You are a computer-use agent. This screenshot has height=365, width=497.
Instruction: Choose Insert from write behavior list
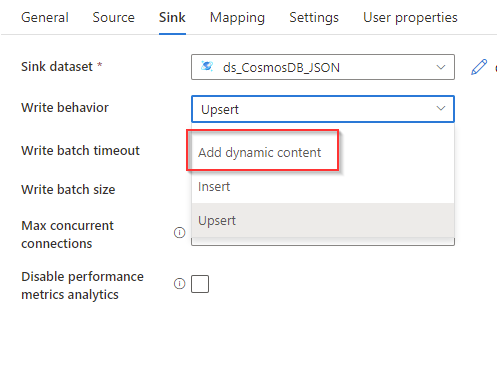[323, 186]
